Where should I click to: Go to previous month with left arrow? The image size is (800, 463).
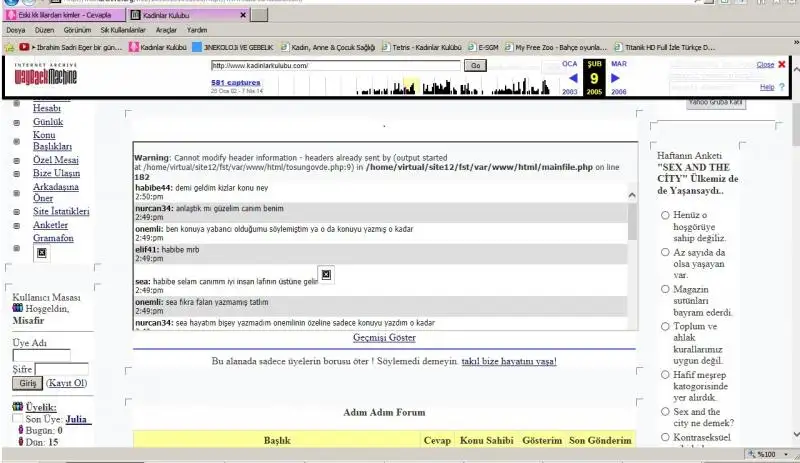tap(573, 77)
